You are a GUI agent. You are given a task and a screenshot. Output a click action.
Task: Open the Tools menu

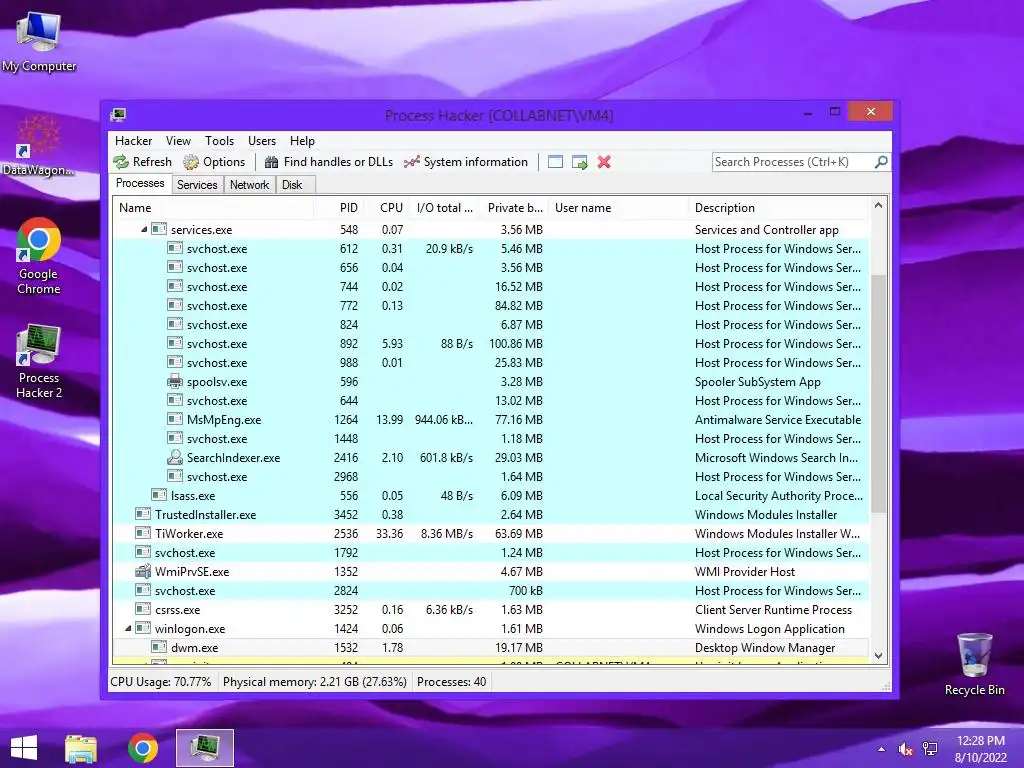tap(219, 140)
